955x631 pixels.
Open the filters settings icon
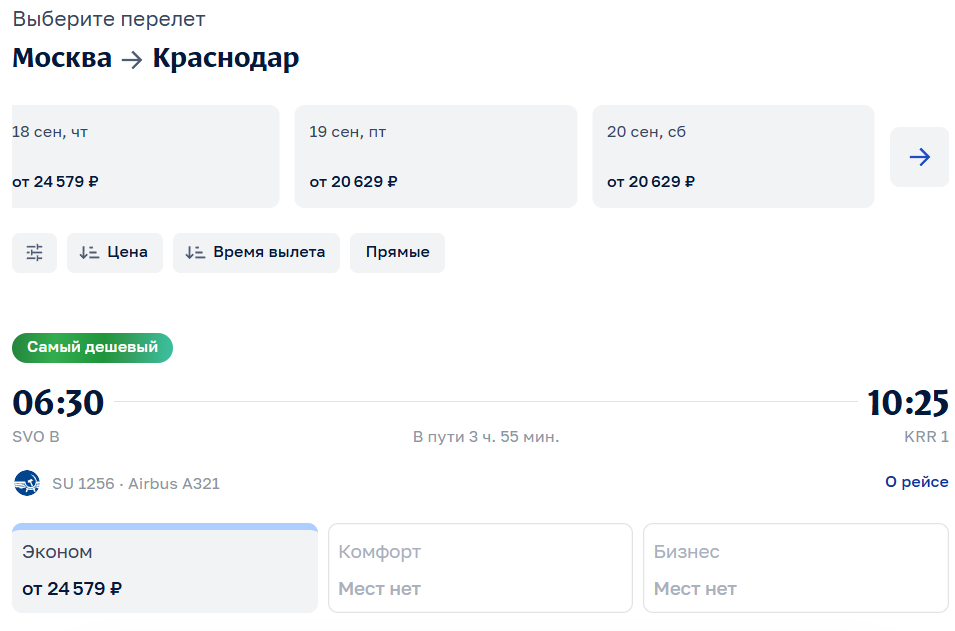coord(35,253)
